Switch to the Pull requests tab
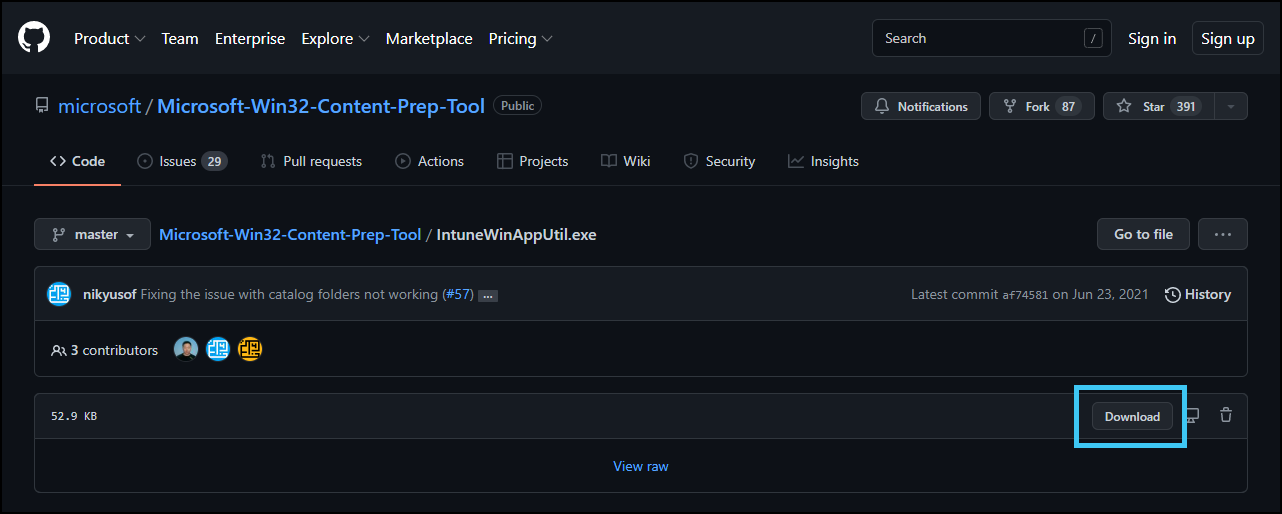This screenshot has height=514, width=1282. [x=311, y=161]
